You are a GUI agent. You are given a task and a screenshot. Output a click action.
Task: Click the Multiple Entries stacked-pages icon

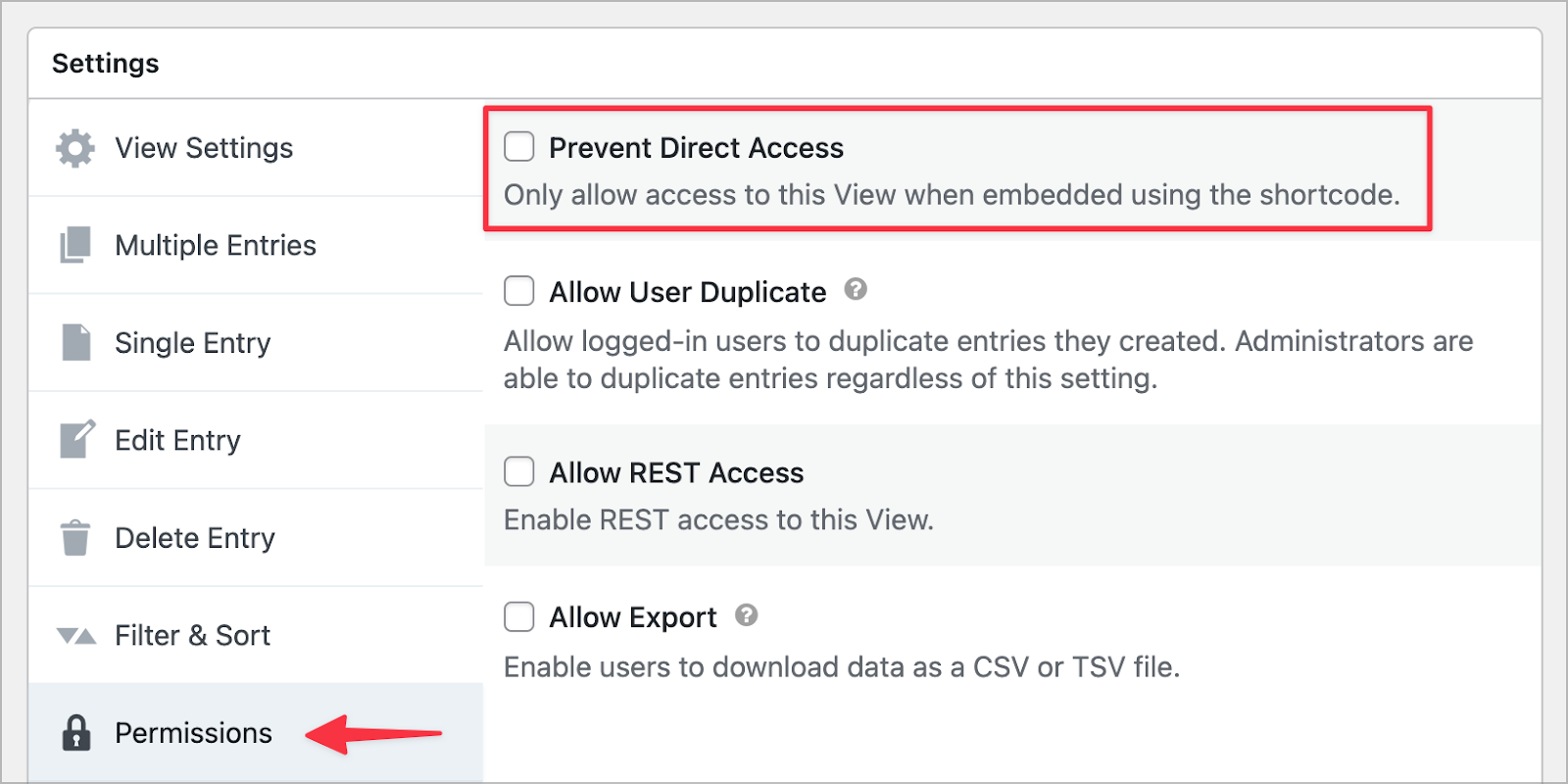pos(73,245)
